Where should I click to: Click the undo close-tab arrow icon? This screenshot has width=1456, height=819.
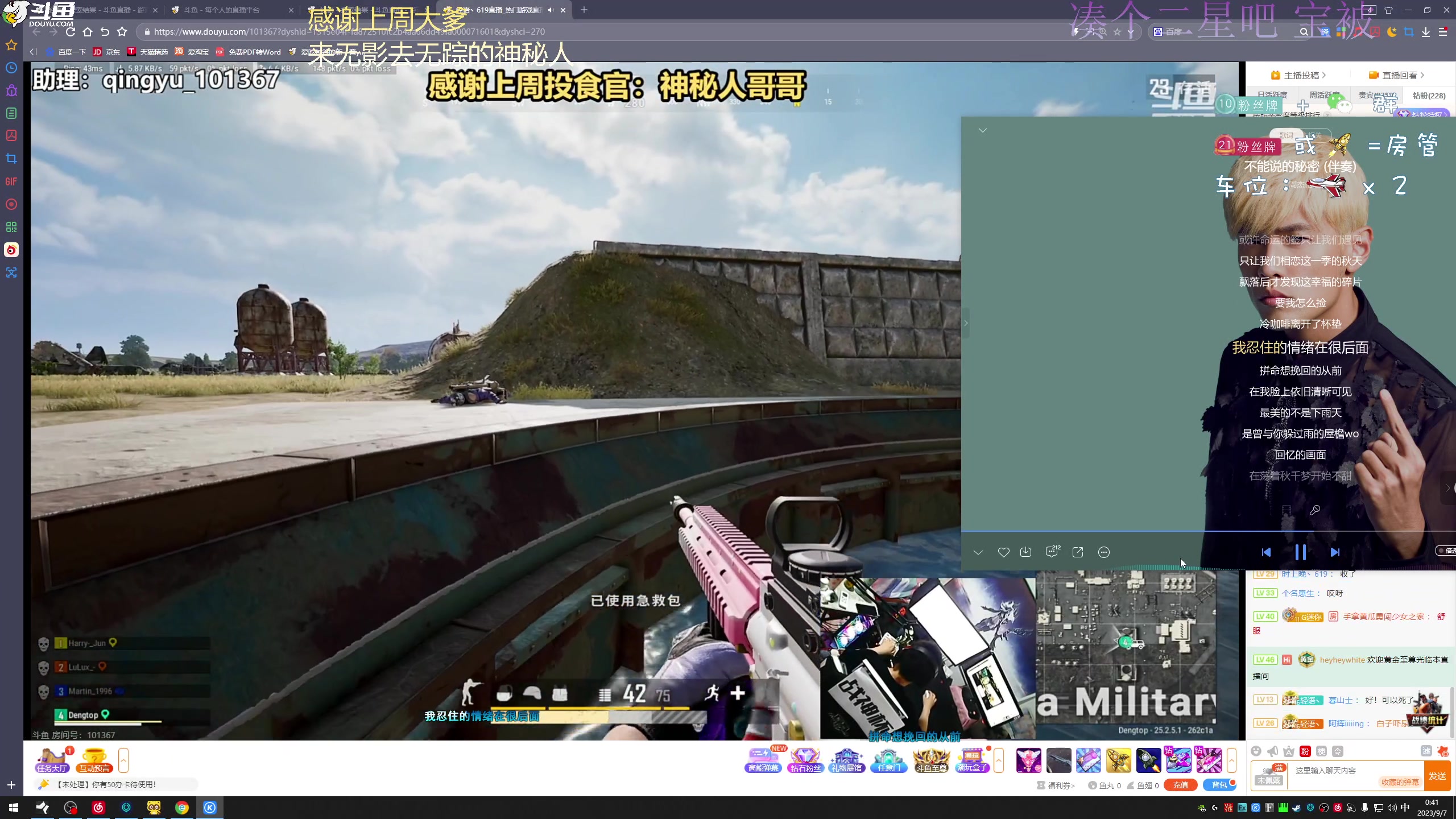(x=105, y=32)
